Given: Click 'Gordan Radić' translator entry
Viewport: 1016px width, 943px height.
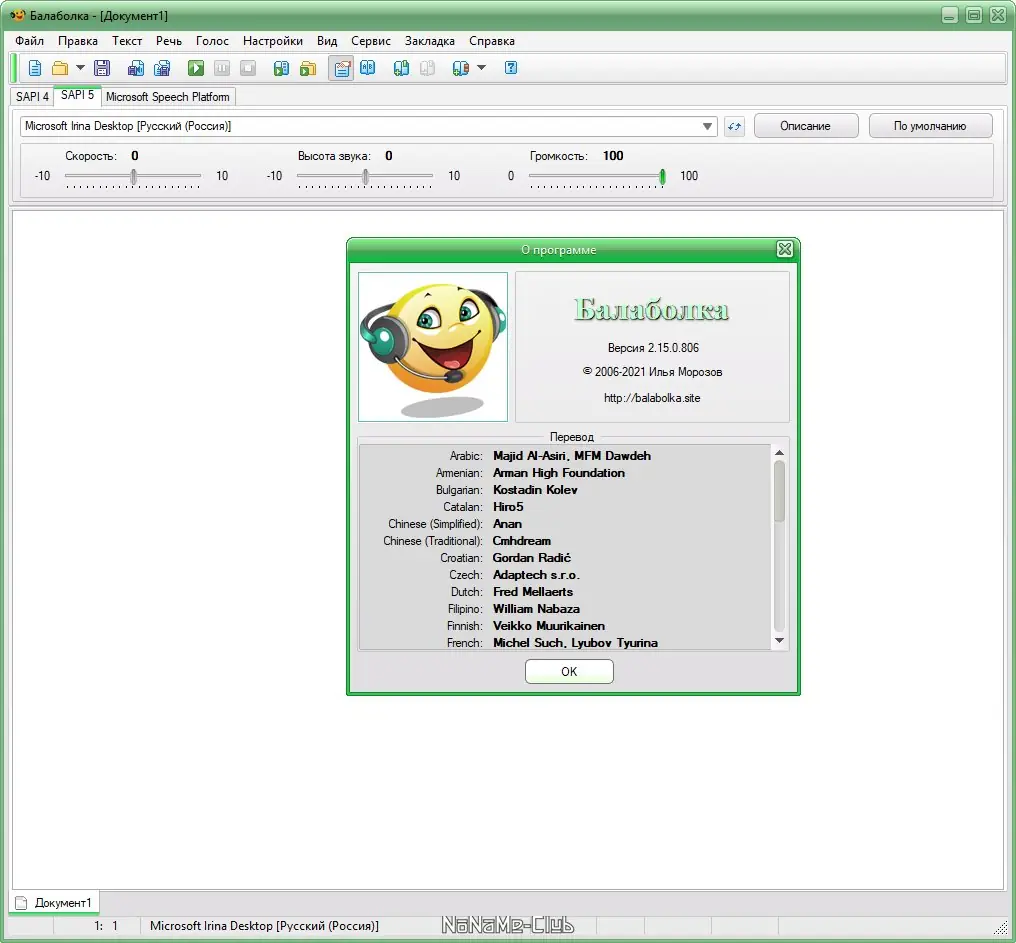Looking at the screenshot, I should (x=531, y=558).
